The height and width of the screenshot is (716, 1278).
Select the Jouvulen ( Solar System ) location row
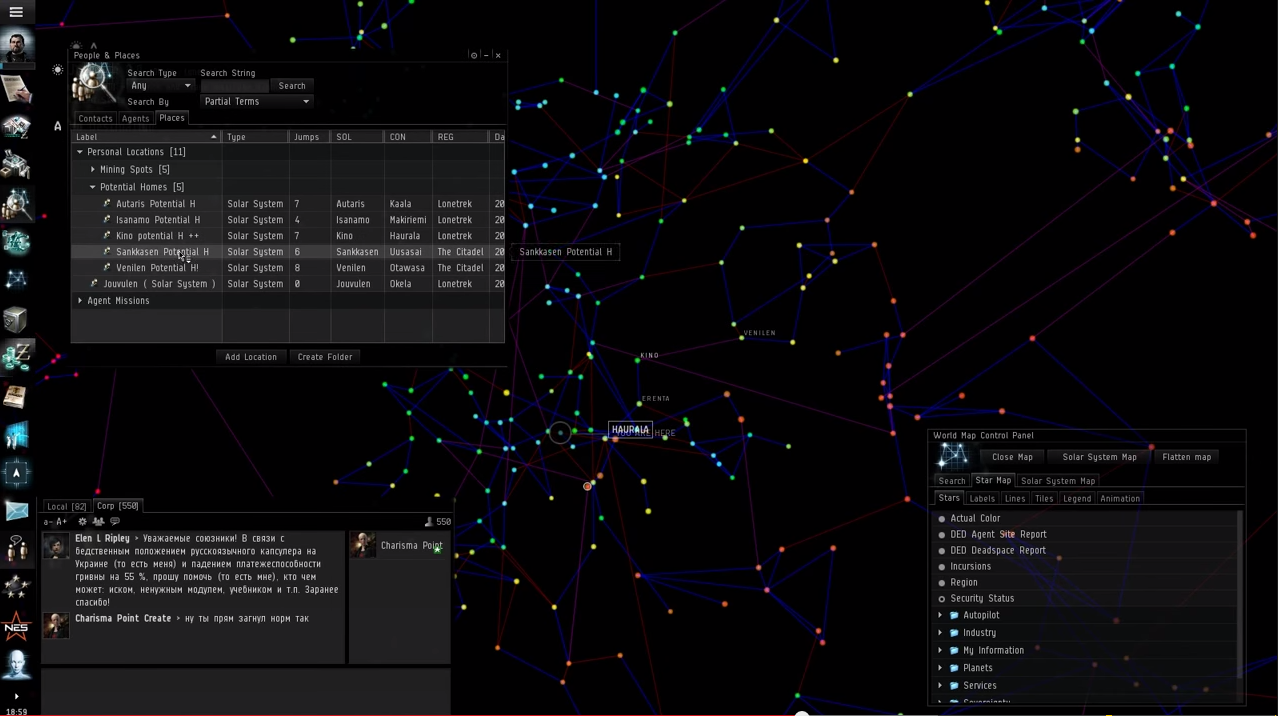pyautogui.click(x=287, y=284)
